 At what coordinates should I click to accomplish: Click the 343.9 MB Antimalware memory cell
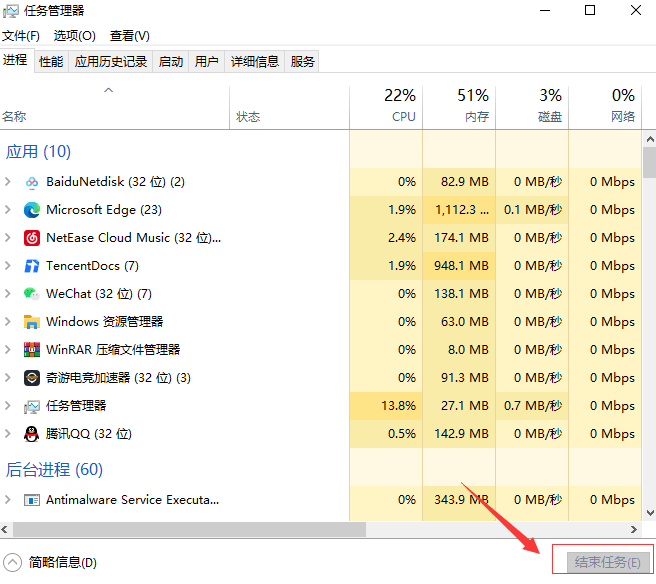point(459,500)
